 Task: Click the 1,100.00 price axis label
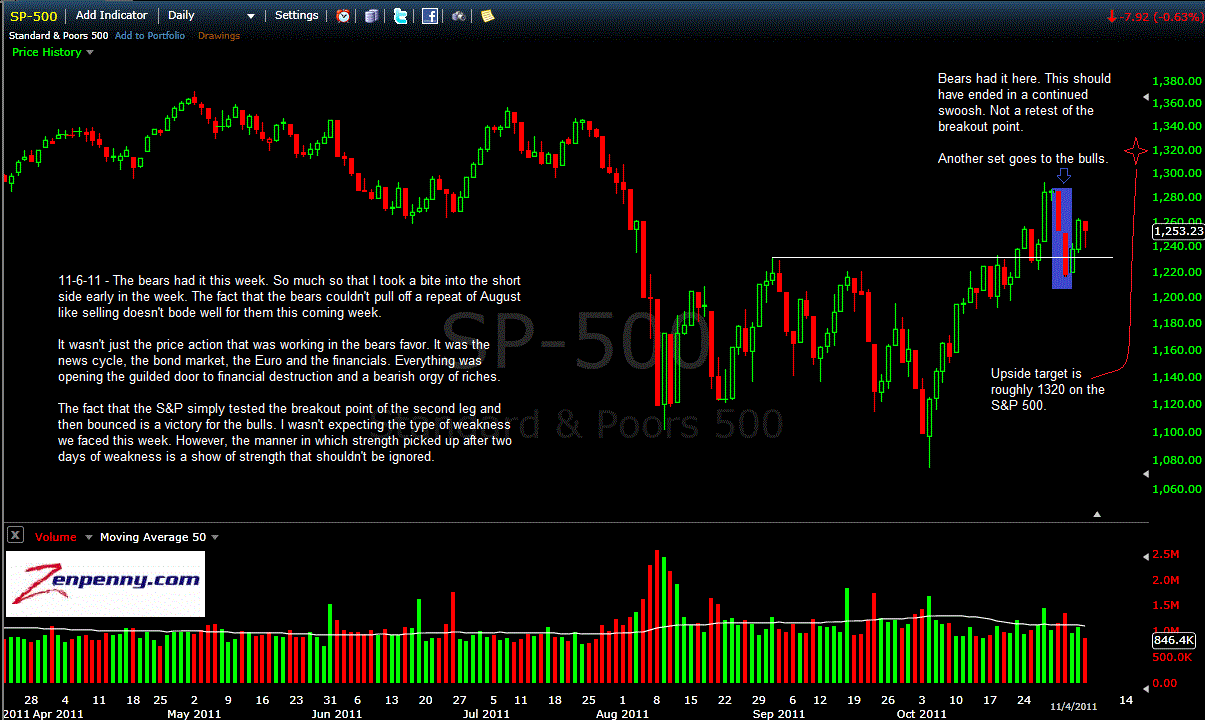pyautogui.click(x=1177, y=432)
